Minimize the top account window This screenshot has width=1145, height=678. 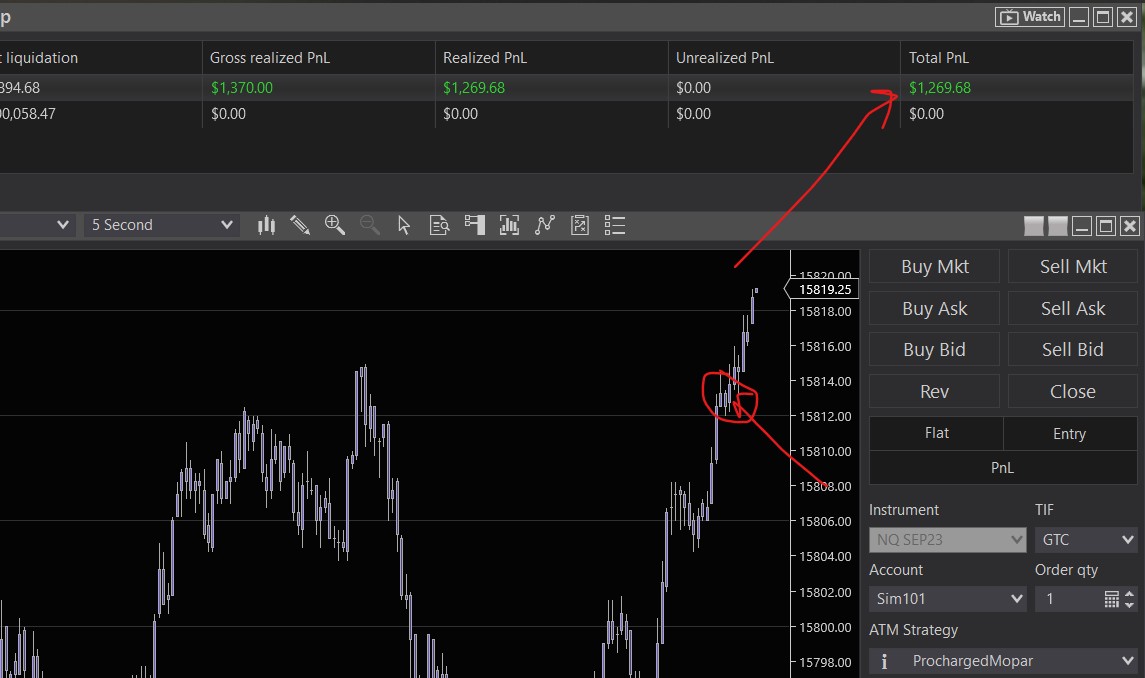tap(1079, 17)
